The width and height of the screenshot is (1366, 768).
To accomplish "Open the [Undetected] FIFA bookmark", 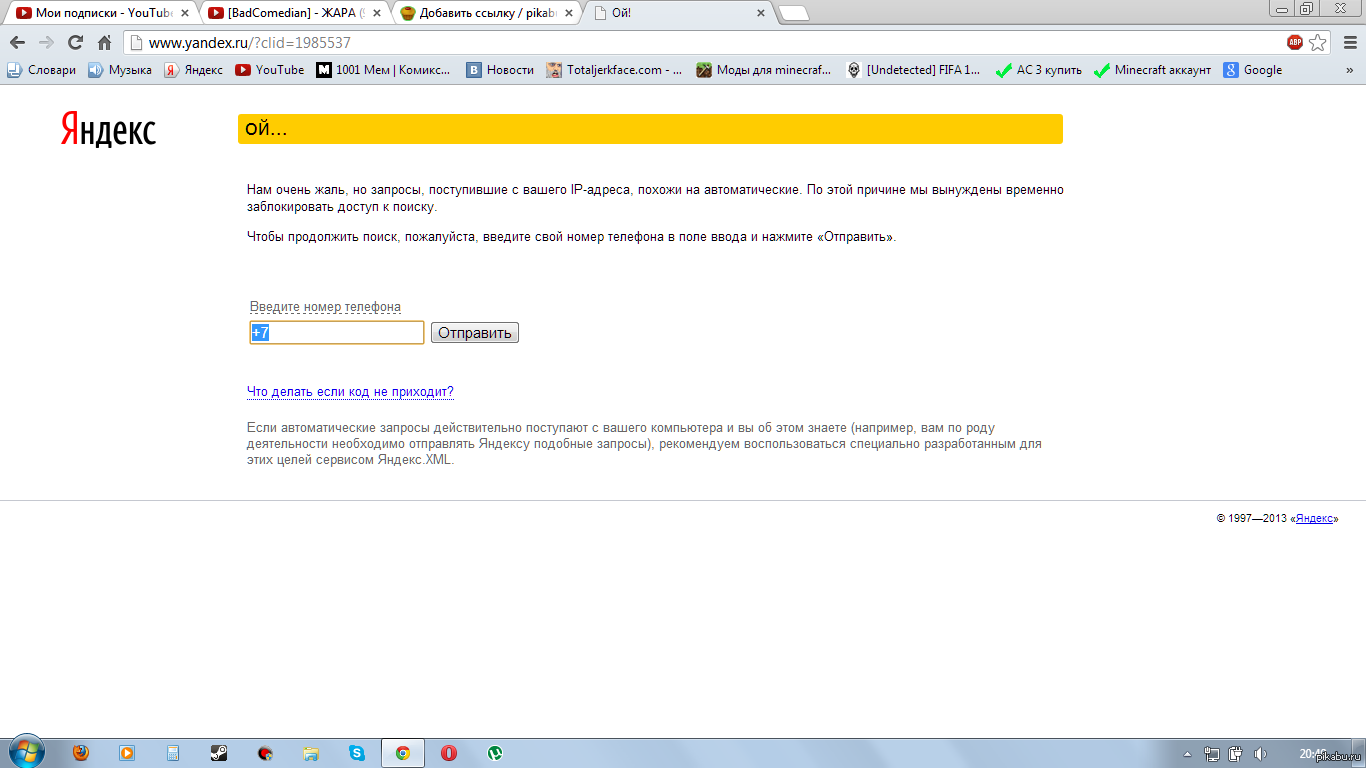I will (x=914, y=70).
